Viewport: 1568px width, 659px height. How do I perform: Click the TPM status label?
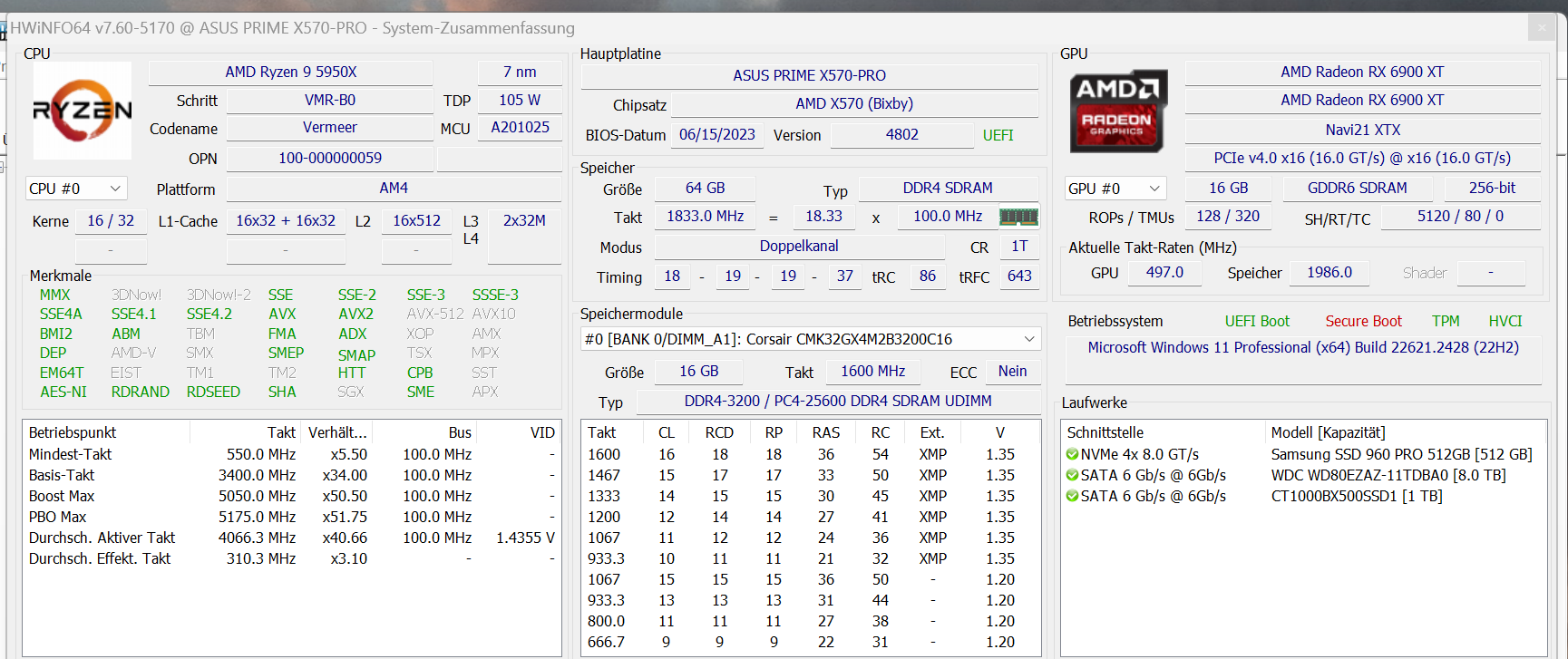point(1446,322)
